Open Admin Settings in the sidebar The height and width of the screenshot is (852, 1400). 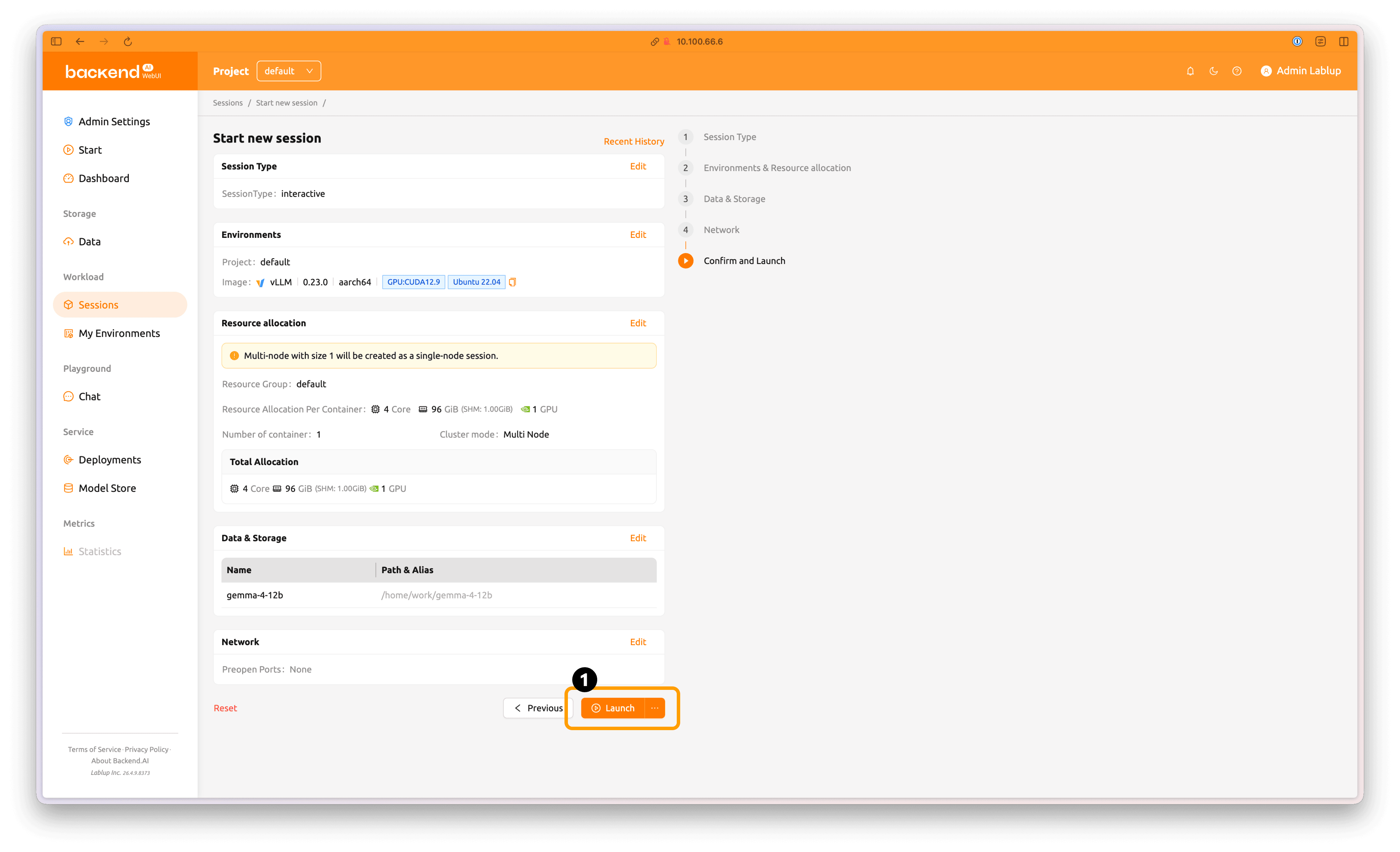(114, 122)
